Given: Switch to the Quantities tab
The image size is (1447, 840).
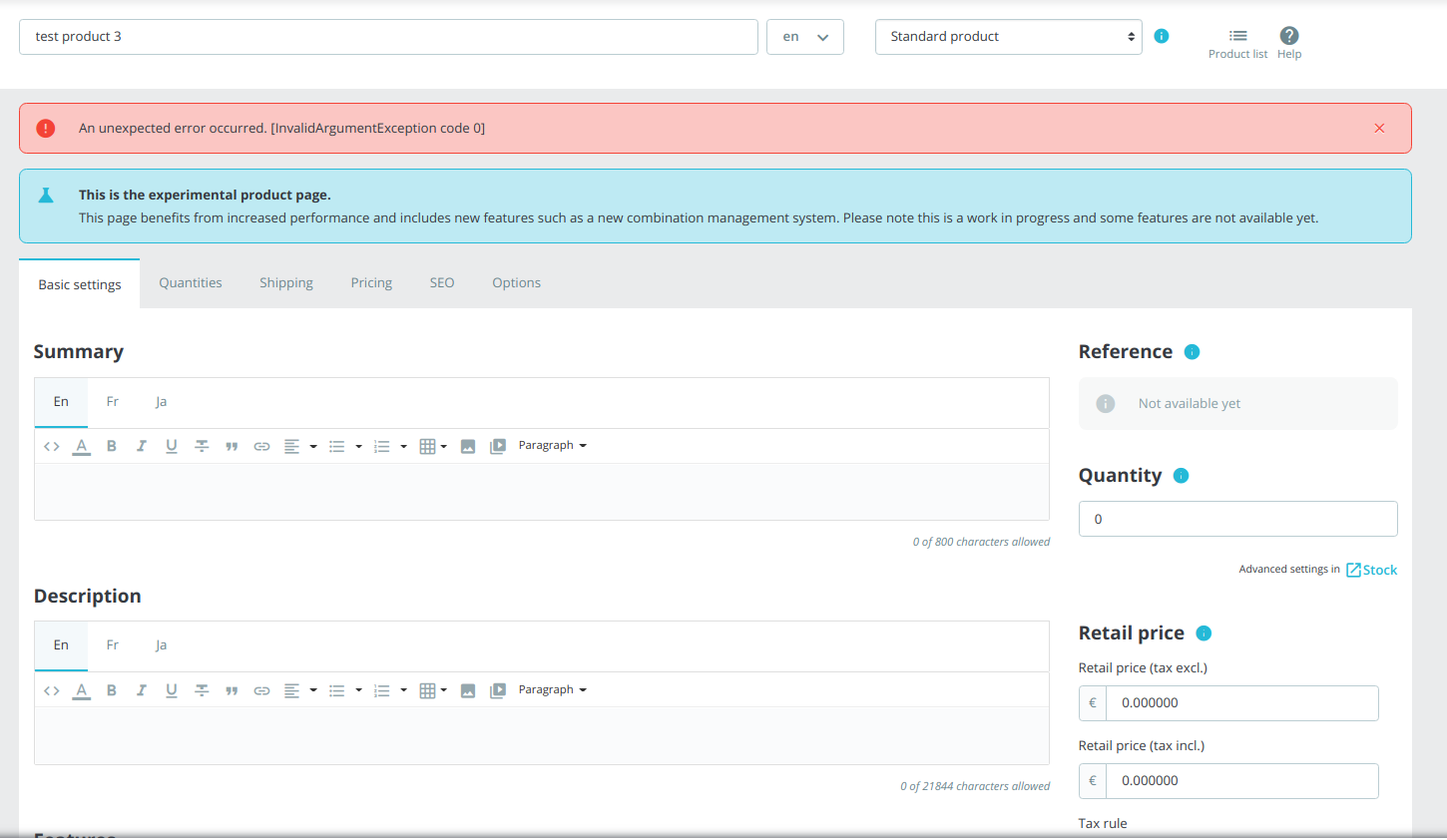Looking at the screenshot, I should point(190,282).
